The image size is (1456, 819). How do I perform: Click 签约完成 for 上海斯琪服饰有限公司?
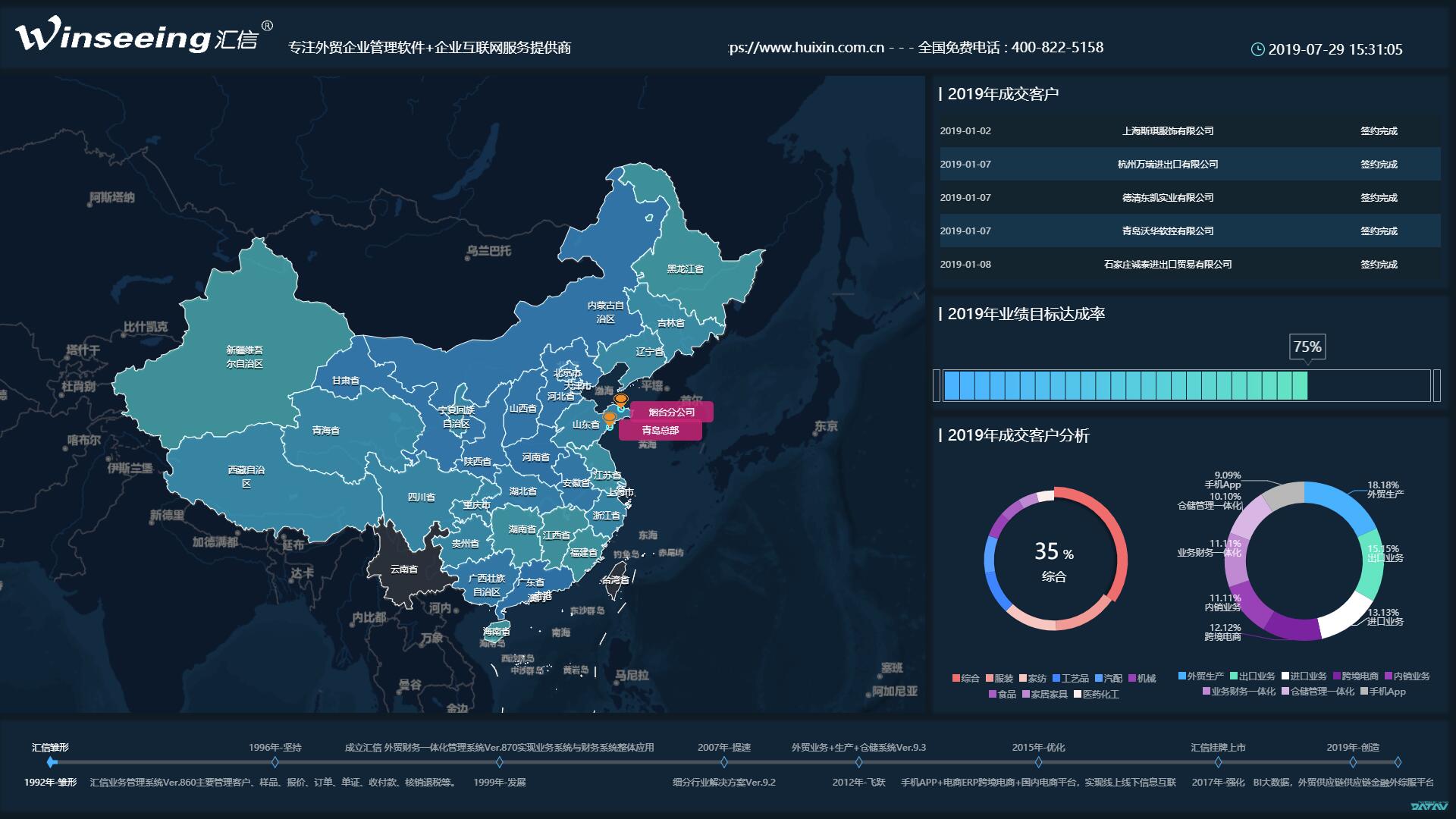(1379, 130)
